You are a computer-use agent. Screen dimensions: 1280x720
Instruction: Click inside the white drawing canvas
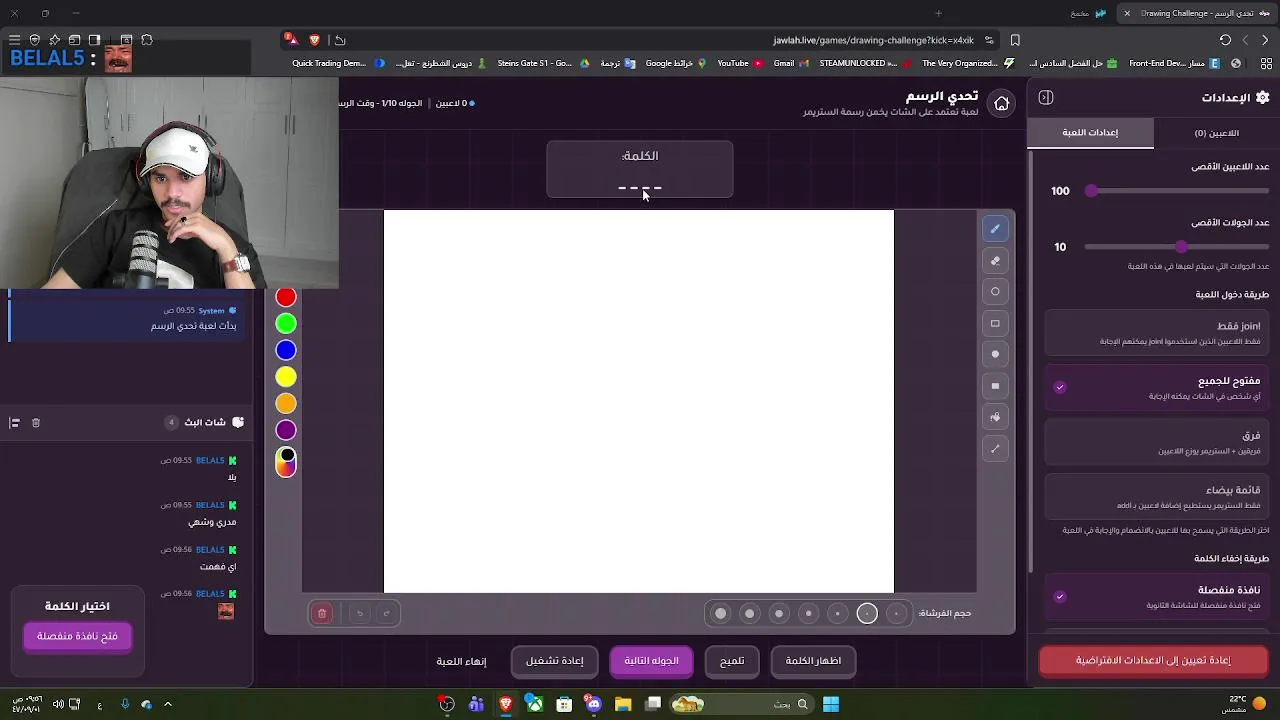pos(639,401)
